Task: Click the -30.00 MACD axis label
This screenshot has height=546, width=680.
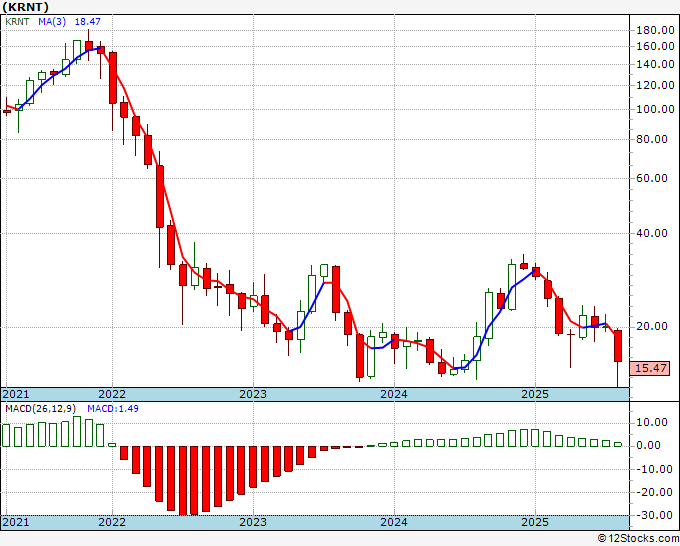Action: click(654, 515)
